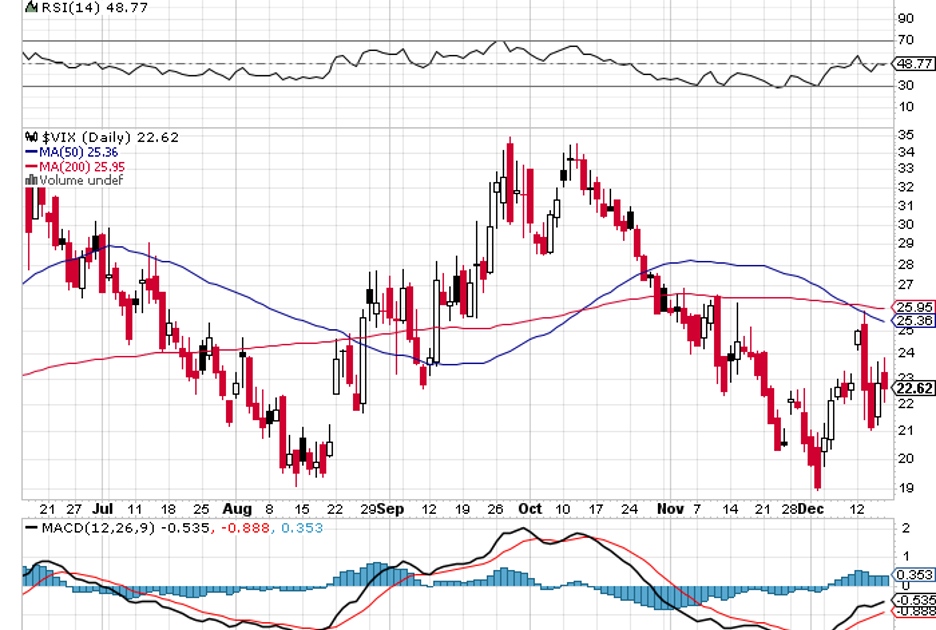Click the 0.353 MACD histogram value tag
The width and height of the screenshot is (936, 630).
point(915,575)
